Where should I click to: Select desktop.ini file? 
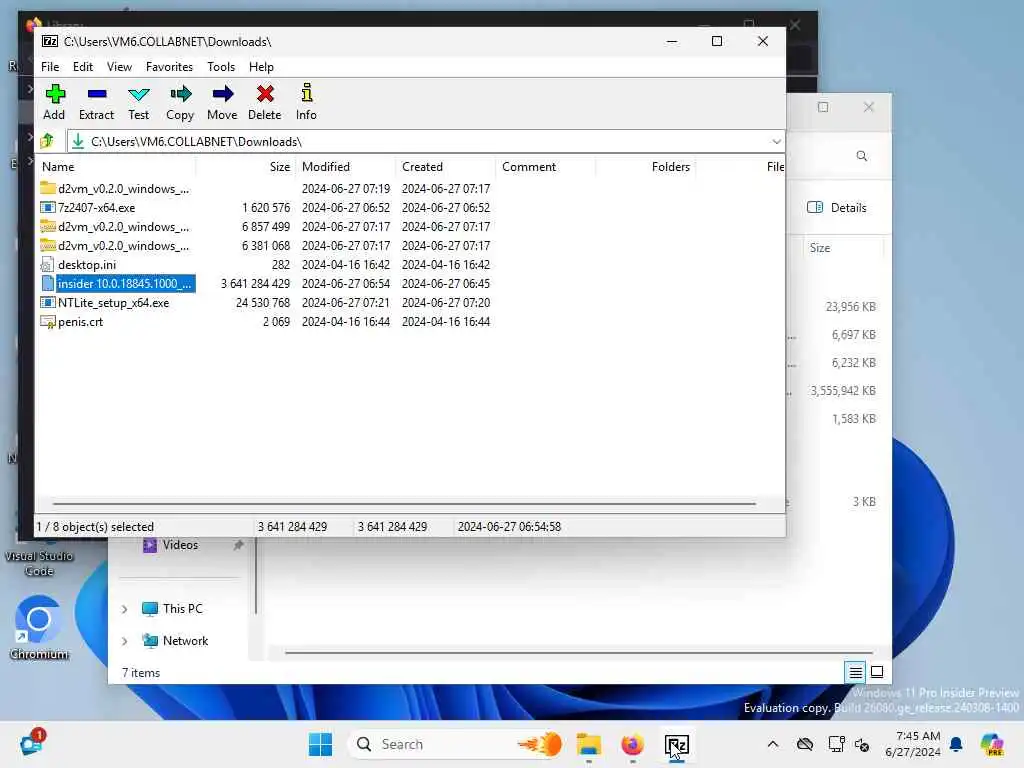(x=265, y=264)
